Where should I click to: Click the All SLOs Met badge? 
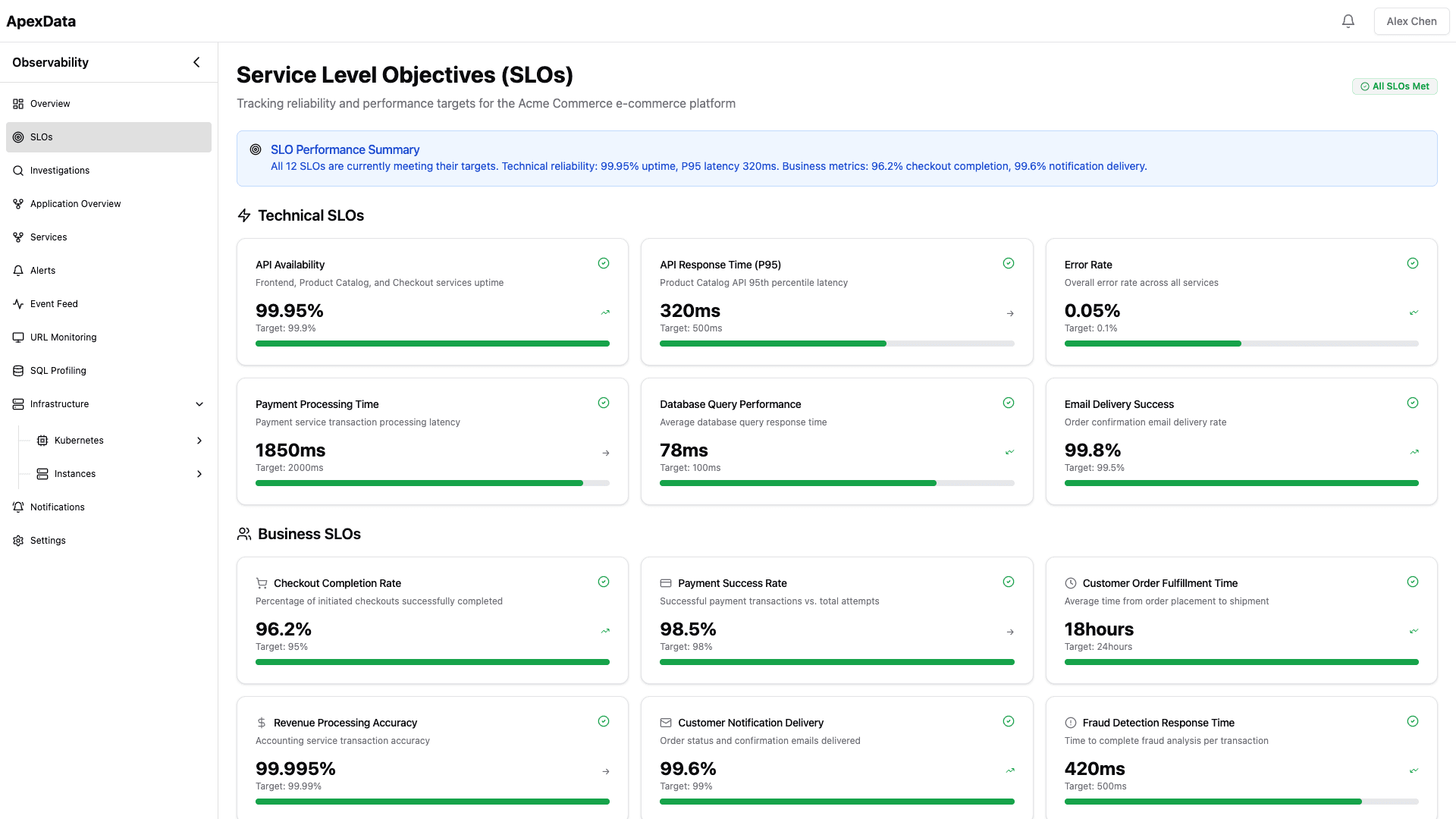click(x=1395, y=86)
